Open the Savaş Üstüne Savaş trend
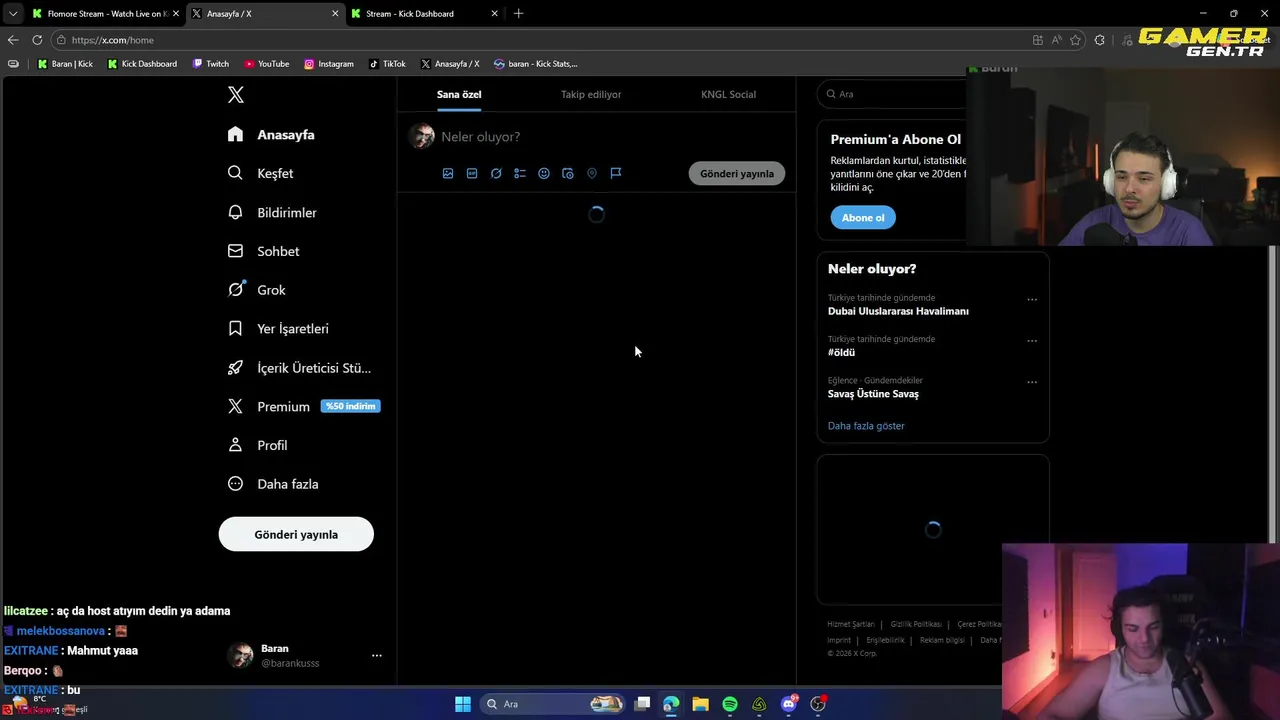Viewport: 1280px width, 720px height. coord(873,394)
